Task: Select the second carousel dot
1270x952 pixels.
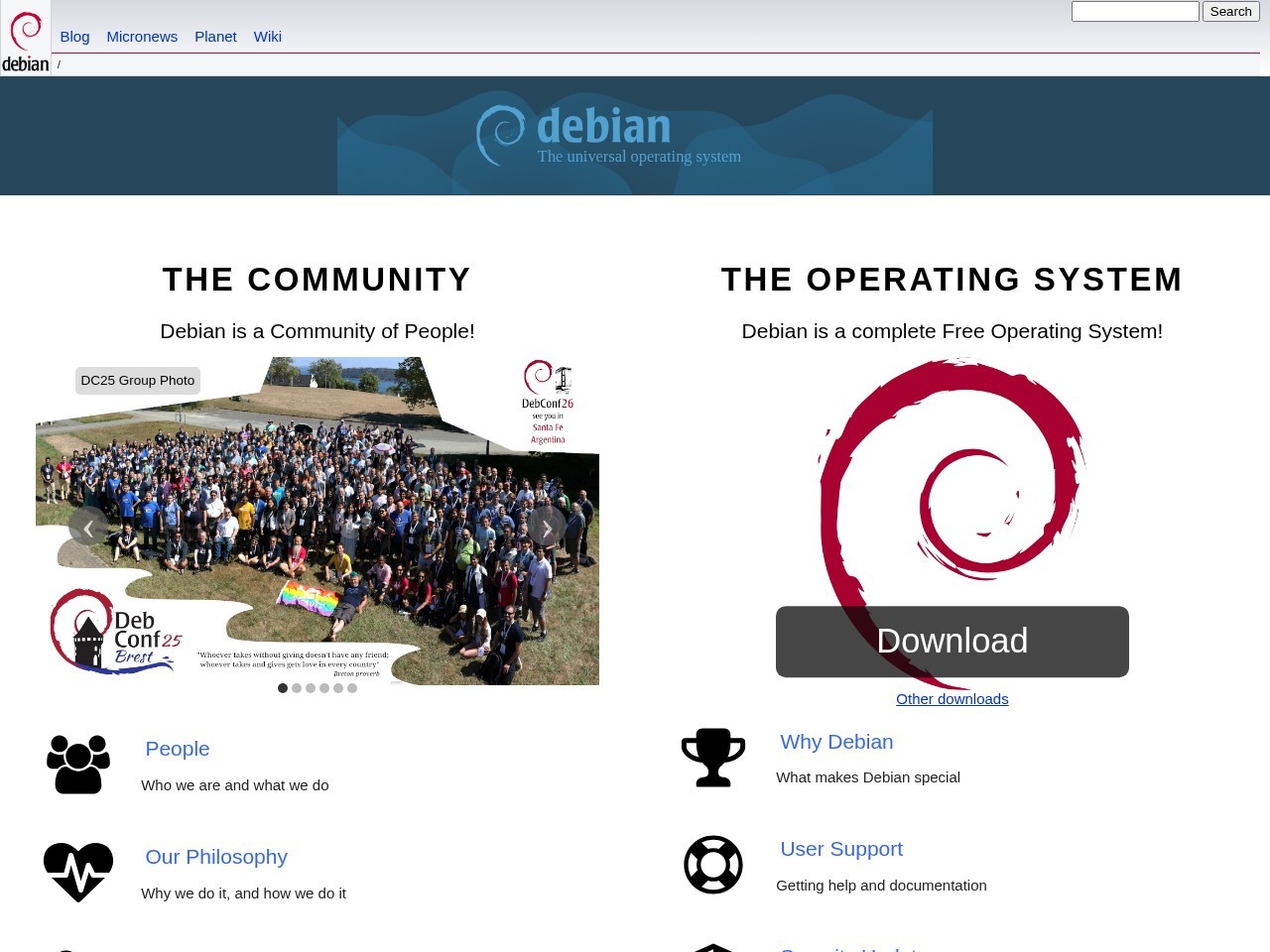Action: [x=297, y=688]
